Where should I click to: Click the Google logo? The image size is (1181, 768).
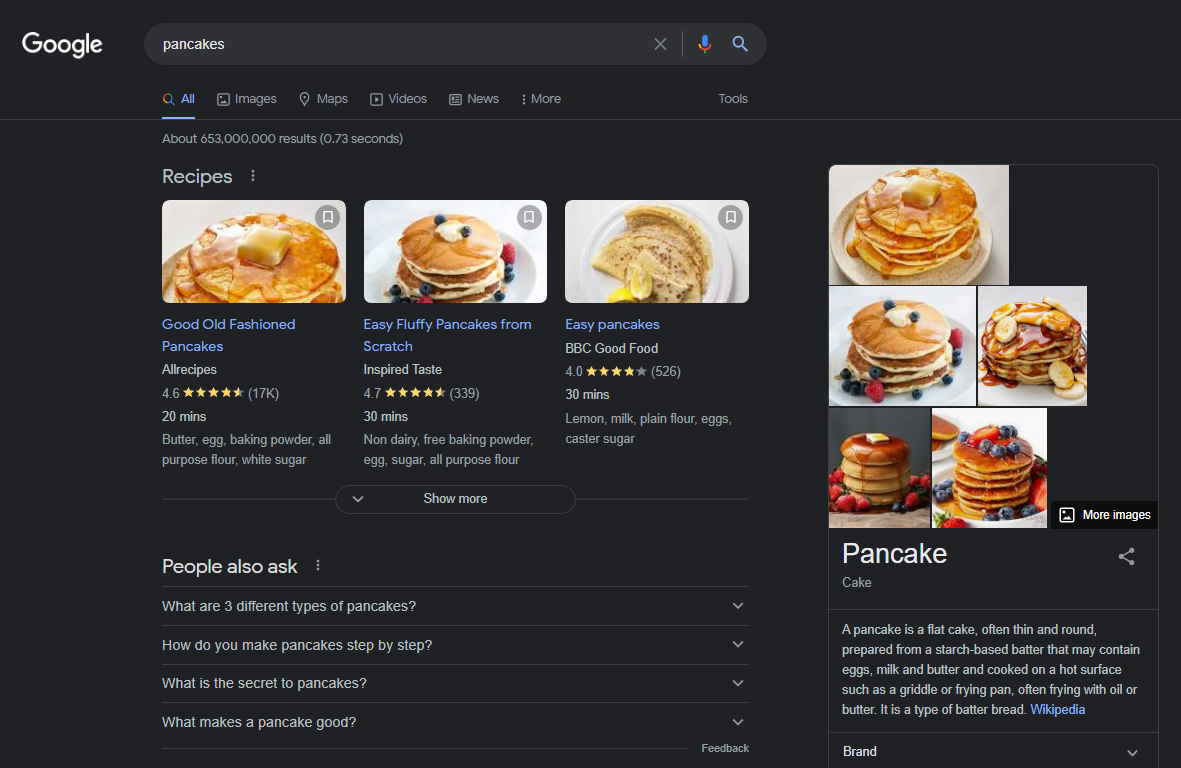62,44
